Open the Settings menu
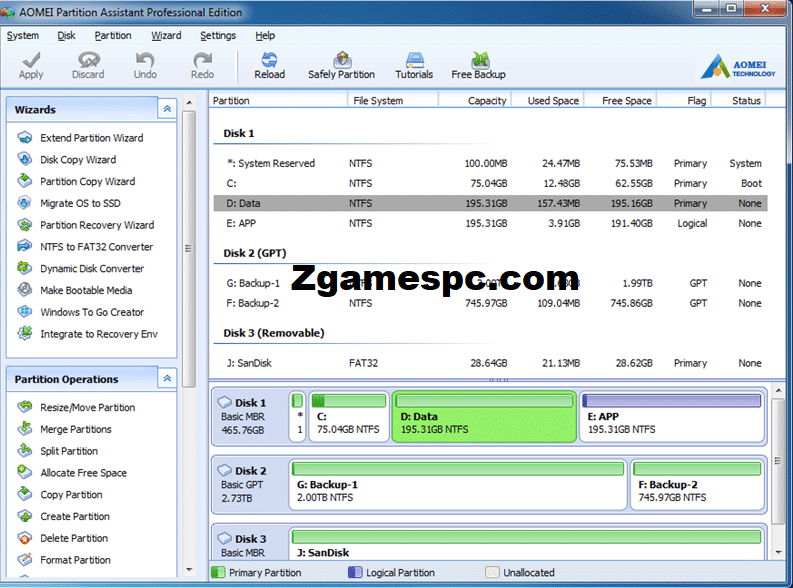Viewport: 793px width, 588px height. coord(218,35)
